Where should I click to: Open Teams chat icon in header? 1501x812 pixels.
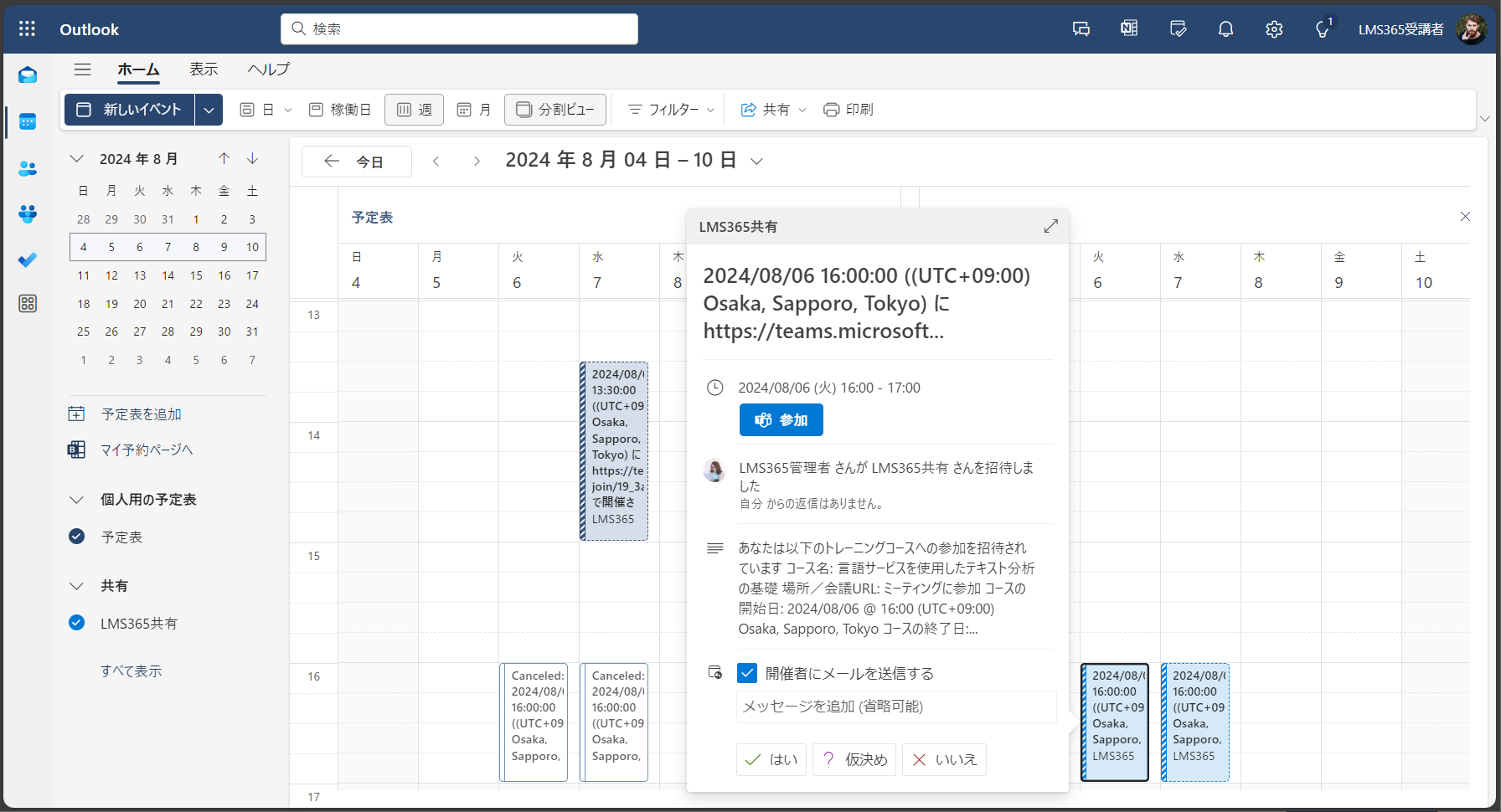pos(1081,29)
